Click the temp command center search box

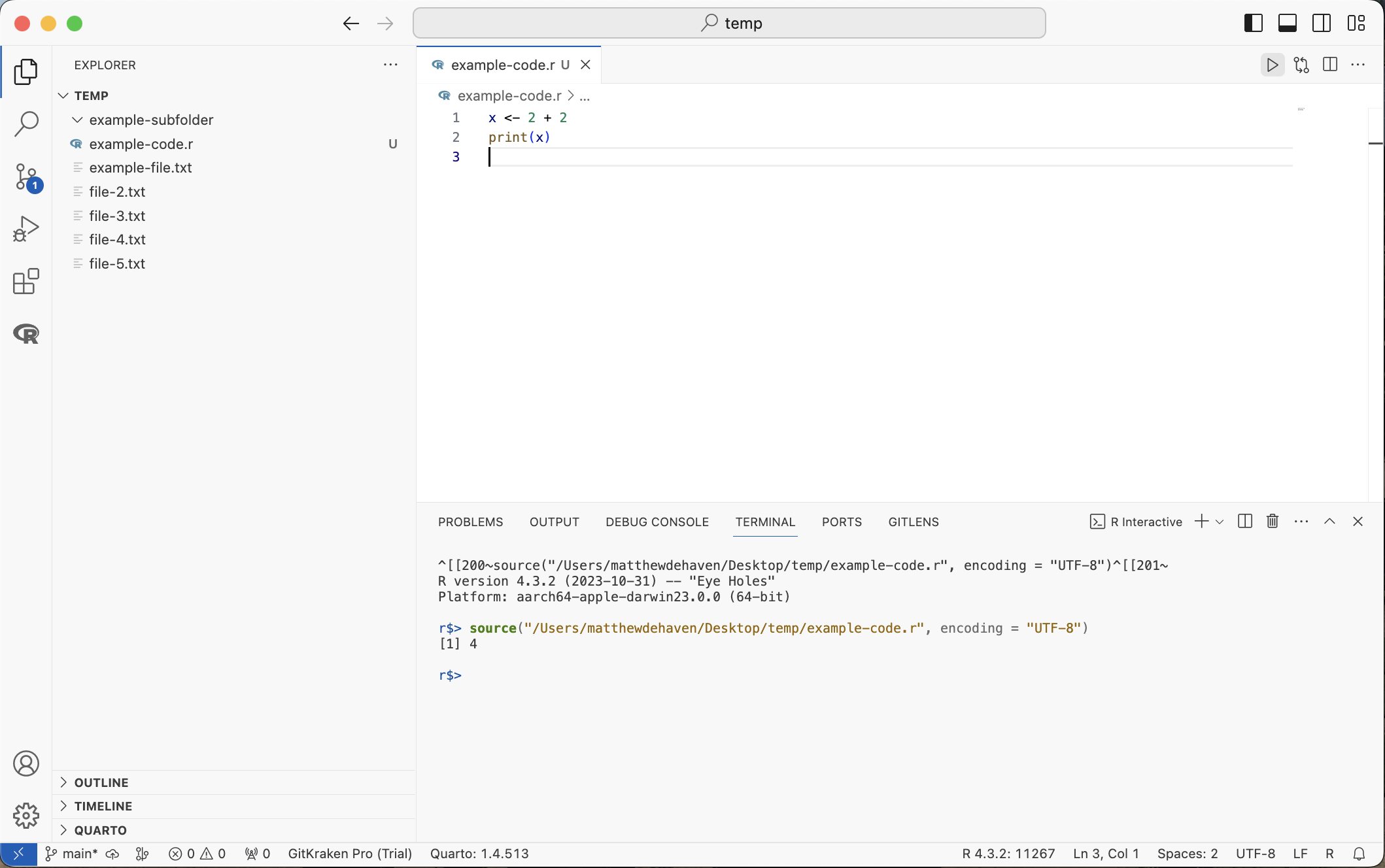coord(729,24)
